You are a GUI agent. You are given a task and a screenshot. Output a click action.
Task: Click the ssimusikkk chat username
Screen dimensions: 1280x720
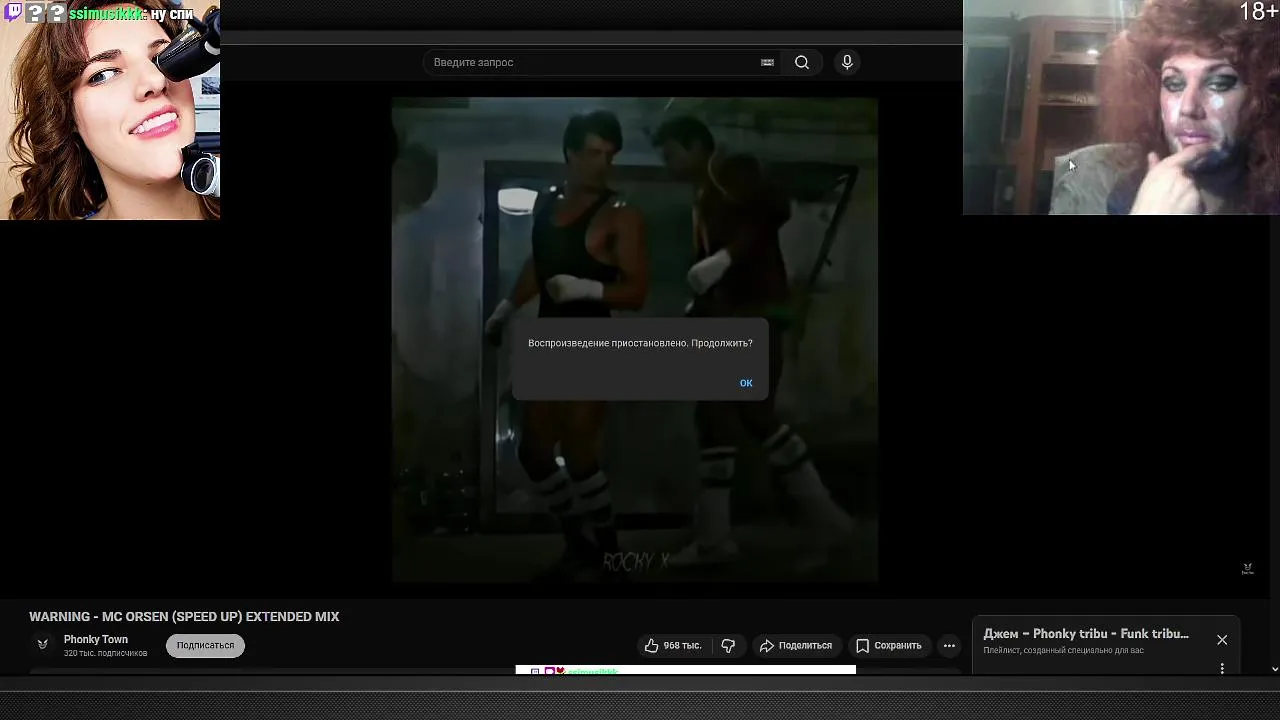[107, 14]
